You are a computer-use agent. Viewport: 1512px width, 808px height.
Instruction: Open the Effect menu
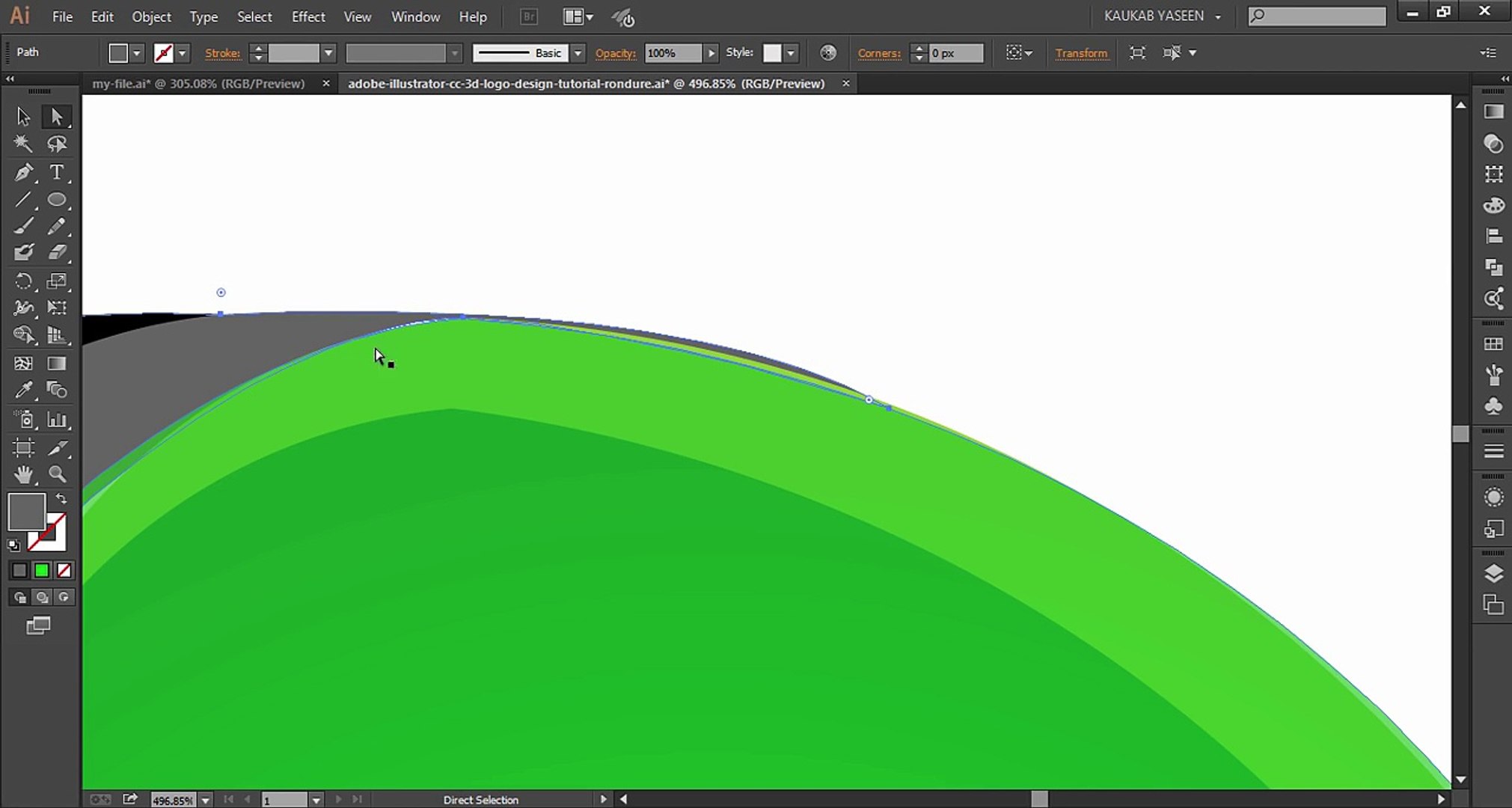[307, 16]
